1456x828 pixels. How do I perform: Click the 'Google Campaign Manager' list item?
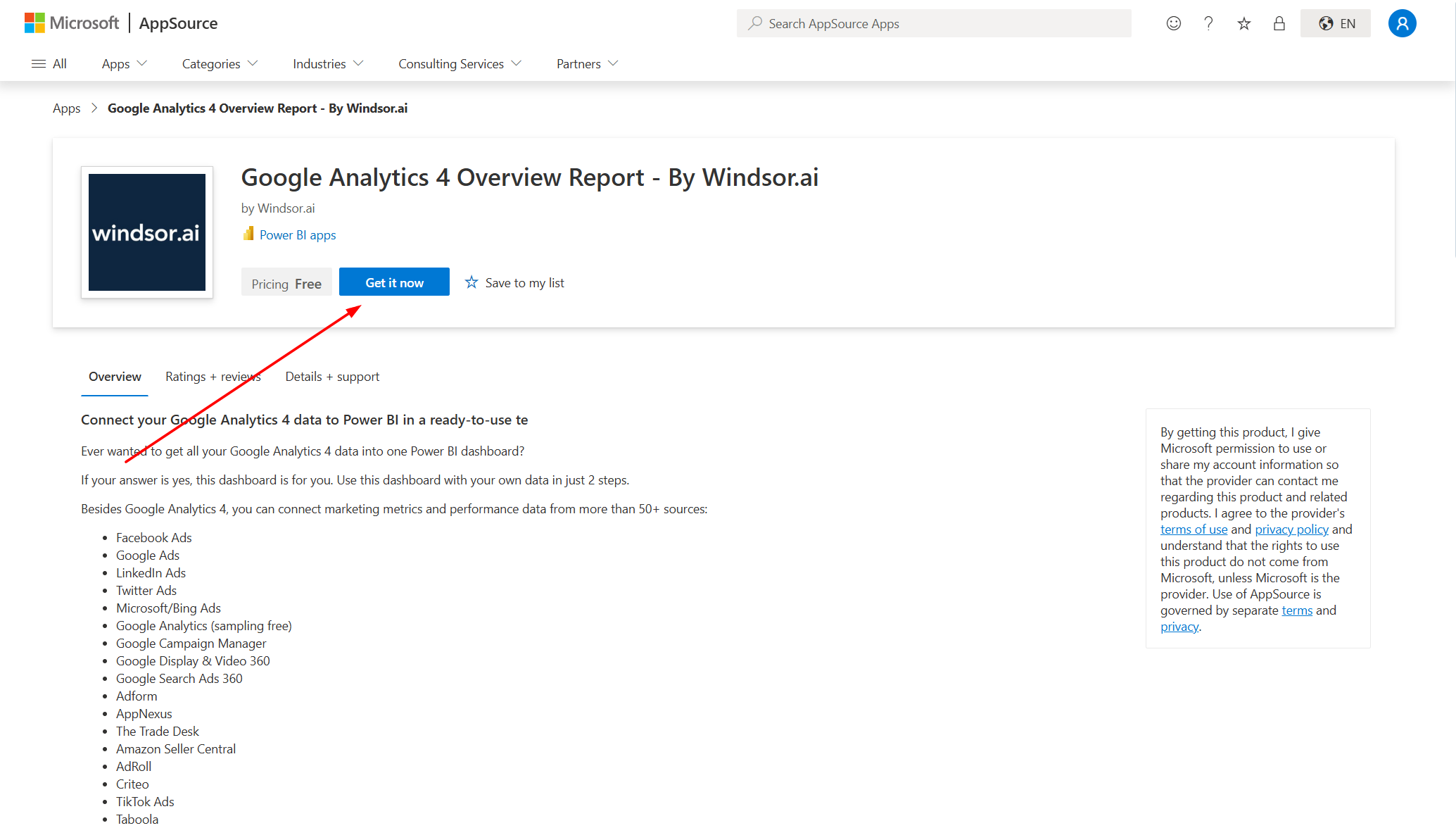coord(191,644)
